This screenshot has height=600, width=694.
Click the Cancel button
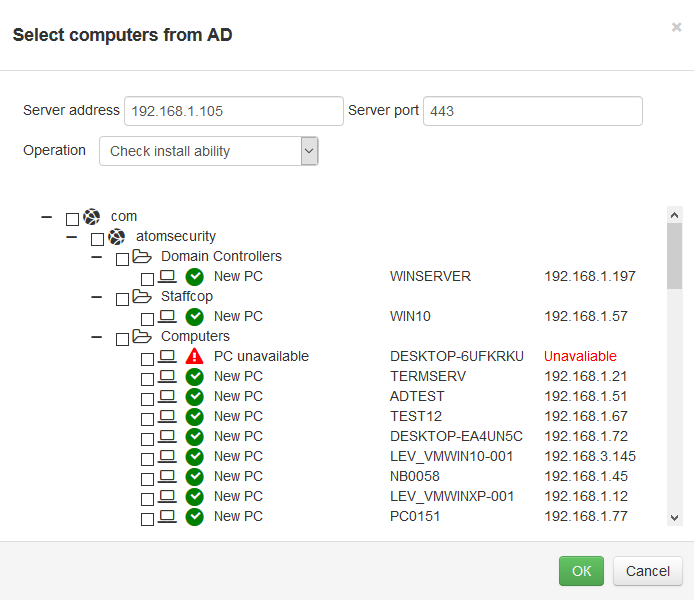pyautogui.click(x=647, y=571)
